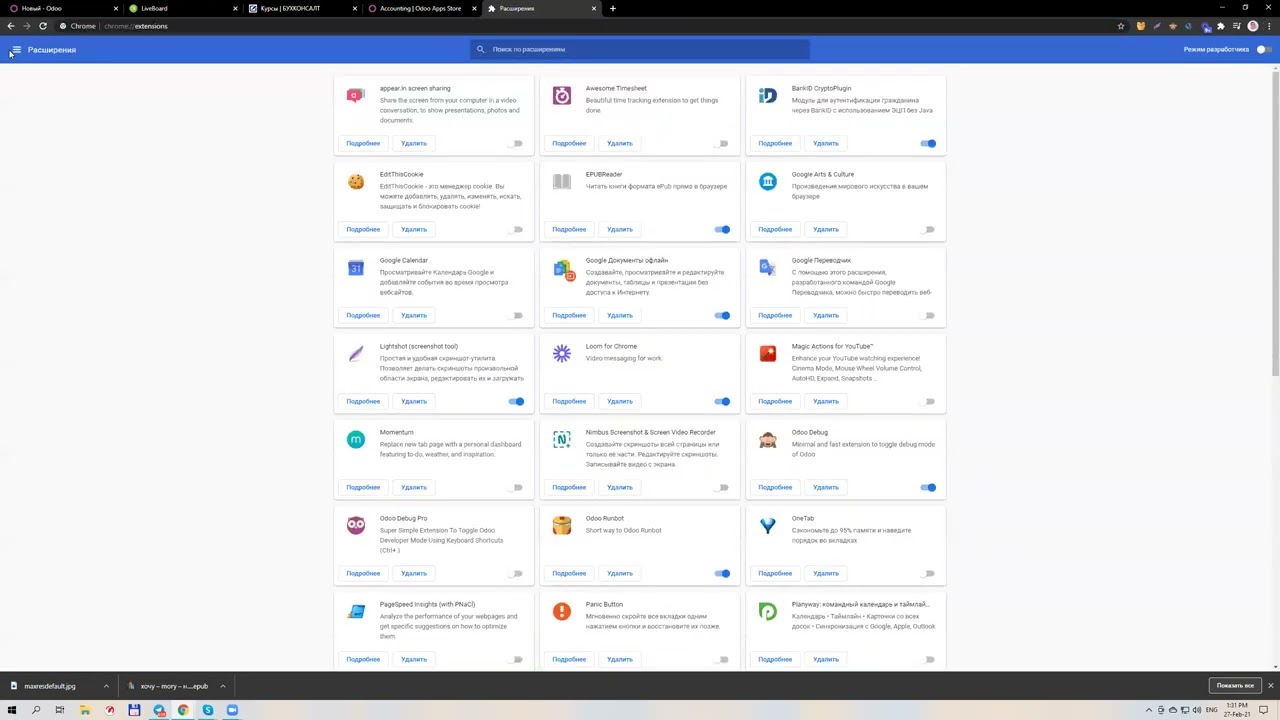The width and height of the screenshot is (1280, 720).
Task: Click the Magic Actions for YouTube icon
Action: (x=767, y=353)
